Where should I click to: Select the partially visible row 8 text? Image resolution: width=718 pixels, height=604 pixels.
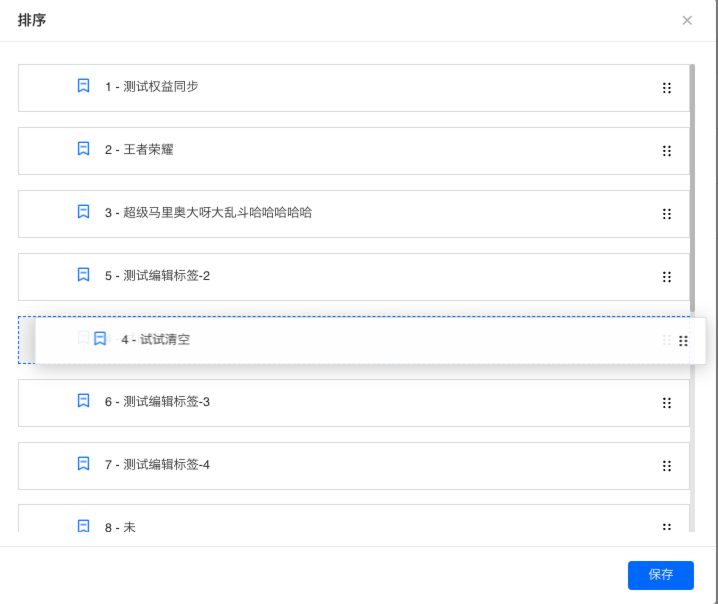(x=120, y=527)
